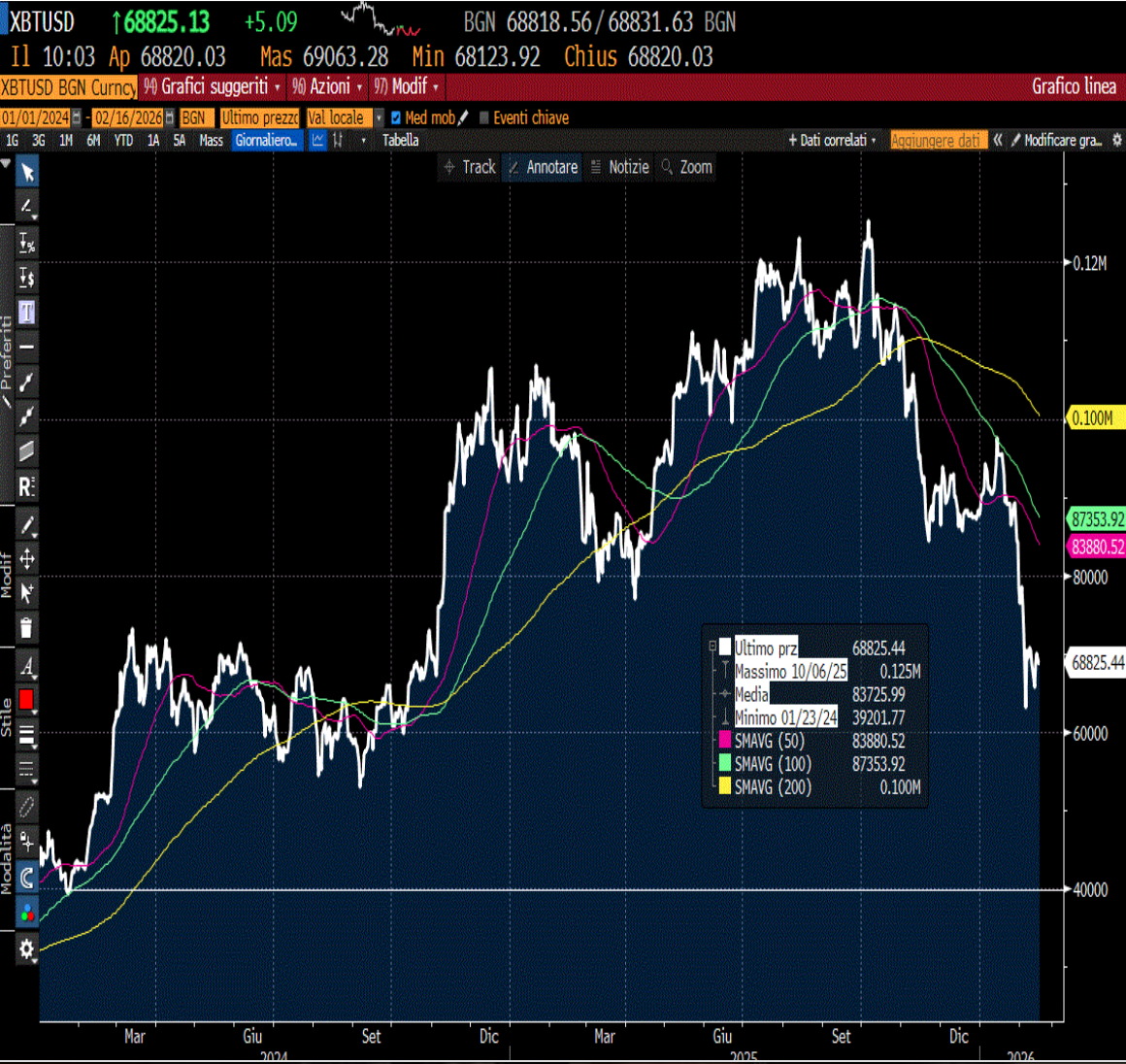The height and width of the screenshot is (1064, 1126).
Task: Expand the Azioni dropdown menu
Action: pyautogui.click(x=327, y=87)
